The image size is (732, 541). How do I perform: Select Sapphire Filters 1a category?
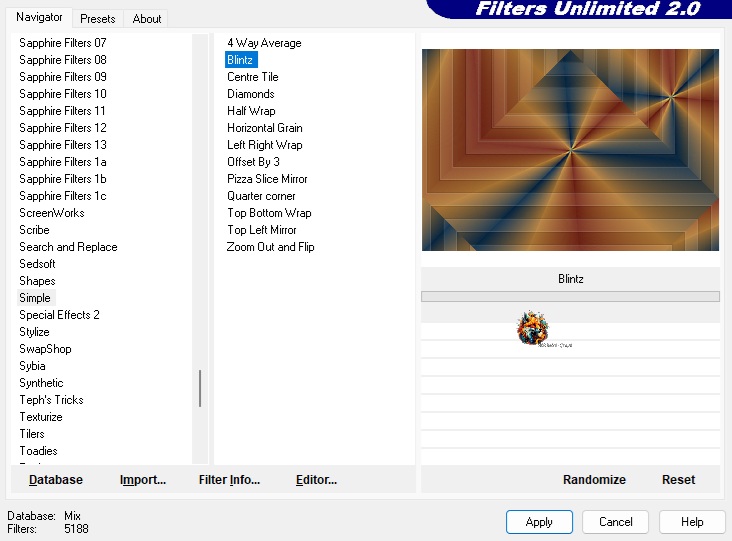[63, 162]
